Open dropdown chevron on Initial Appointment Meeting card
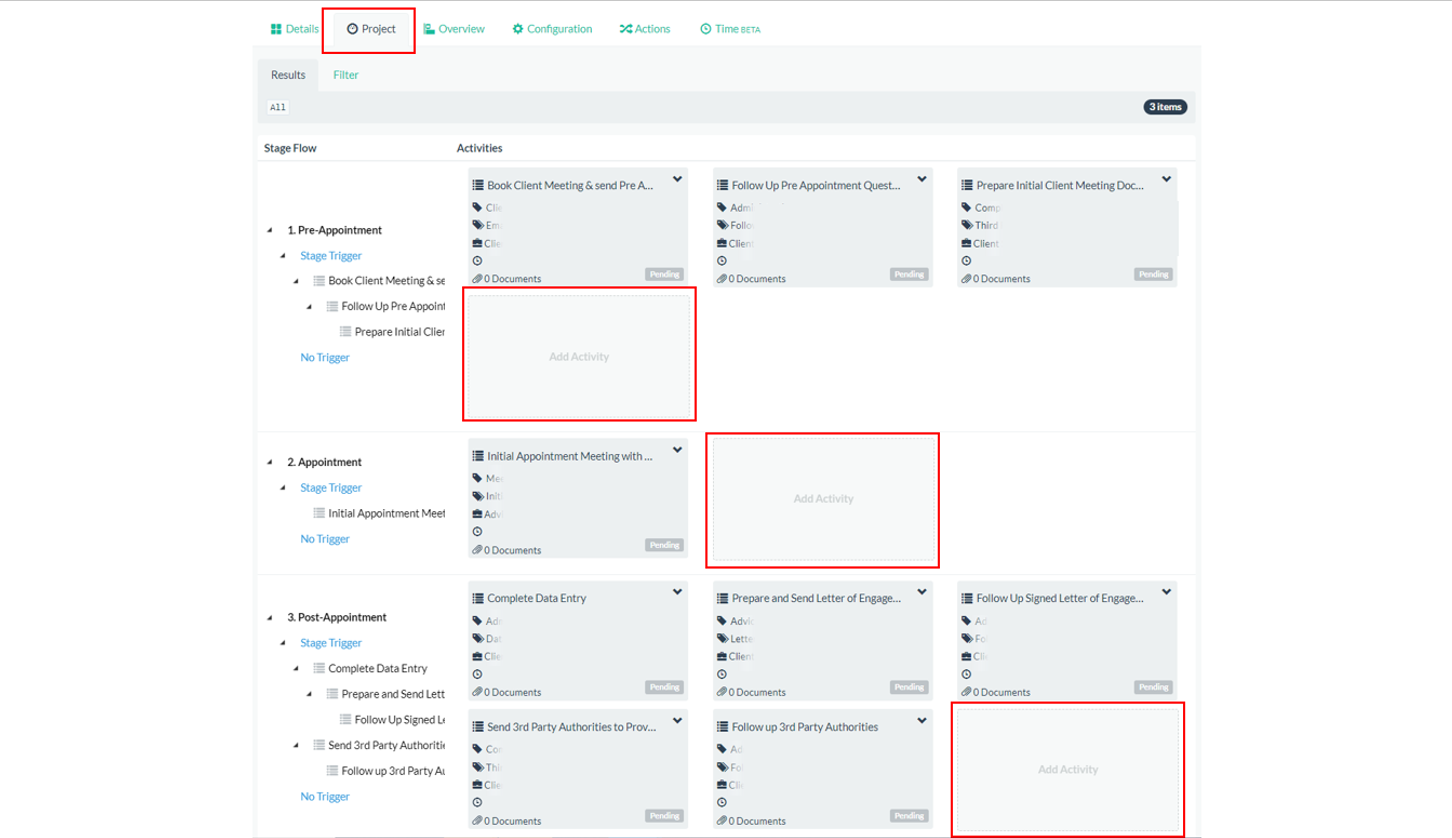The width and height of the screenshot is (1452, 838). pos(677,451)
